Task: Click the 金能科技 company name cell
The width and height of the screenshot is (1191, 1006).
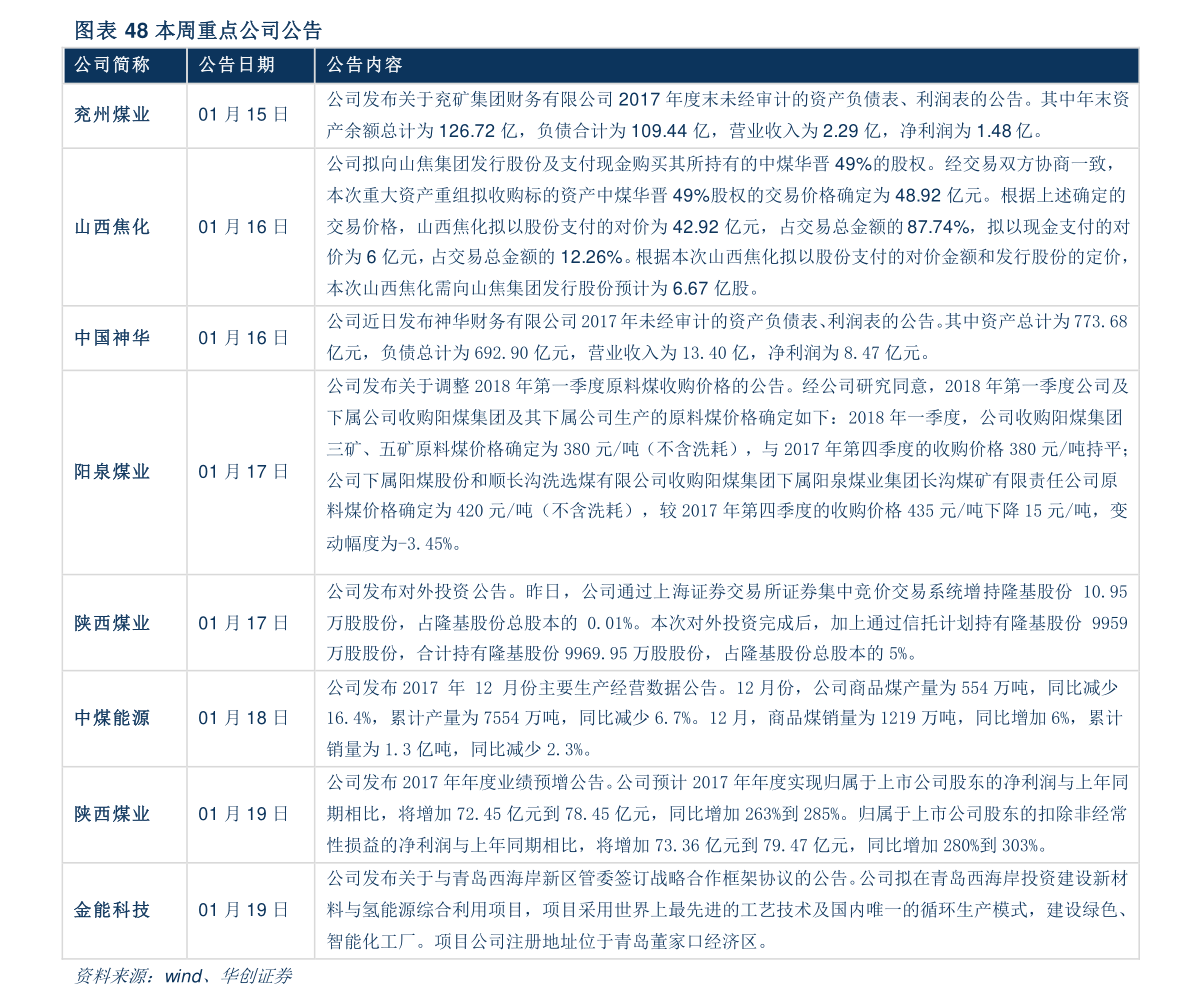Action: pyautogui.click(x=112, y=910)
